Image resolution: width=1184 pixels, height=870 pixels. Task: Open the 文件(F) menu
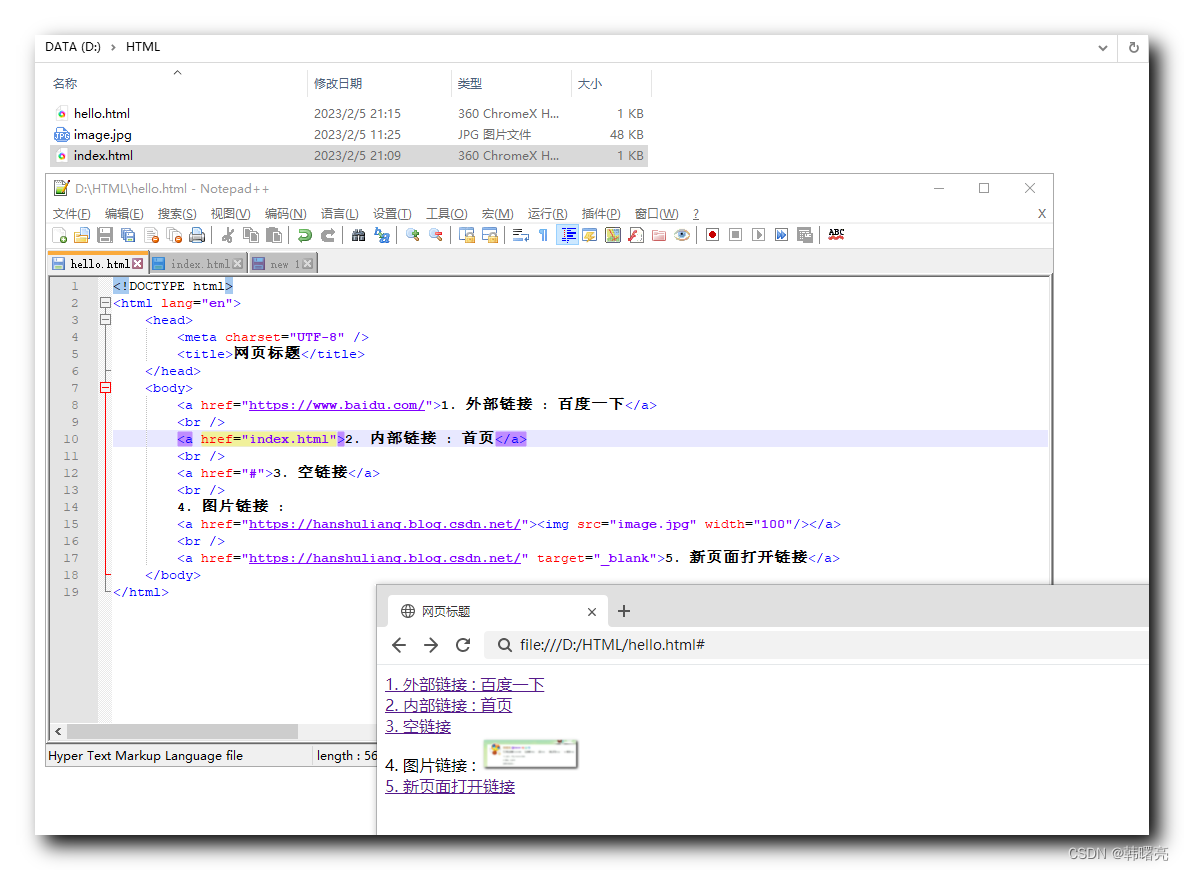71,214
